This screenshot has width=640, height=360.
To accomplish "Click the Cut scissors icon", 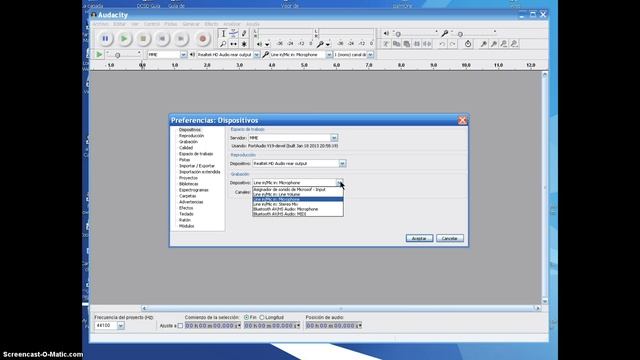I will coord(386,44).
